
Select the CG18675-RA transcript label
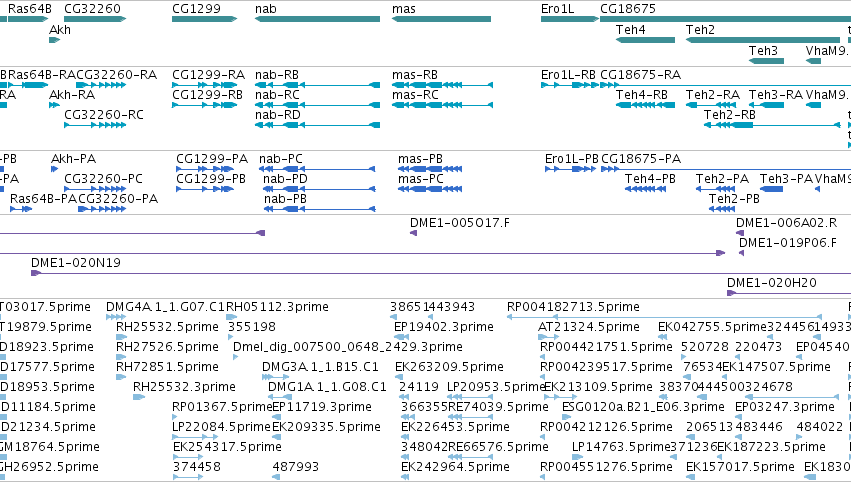(640, 74)
